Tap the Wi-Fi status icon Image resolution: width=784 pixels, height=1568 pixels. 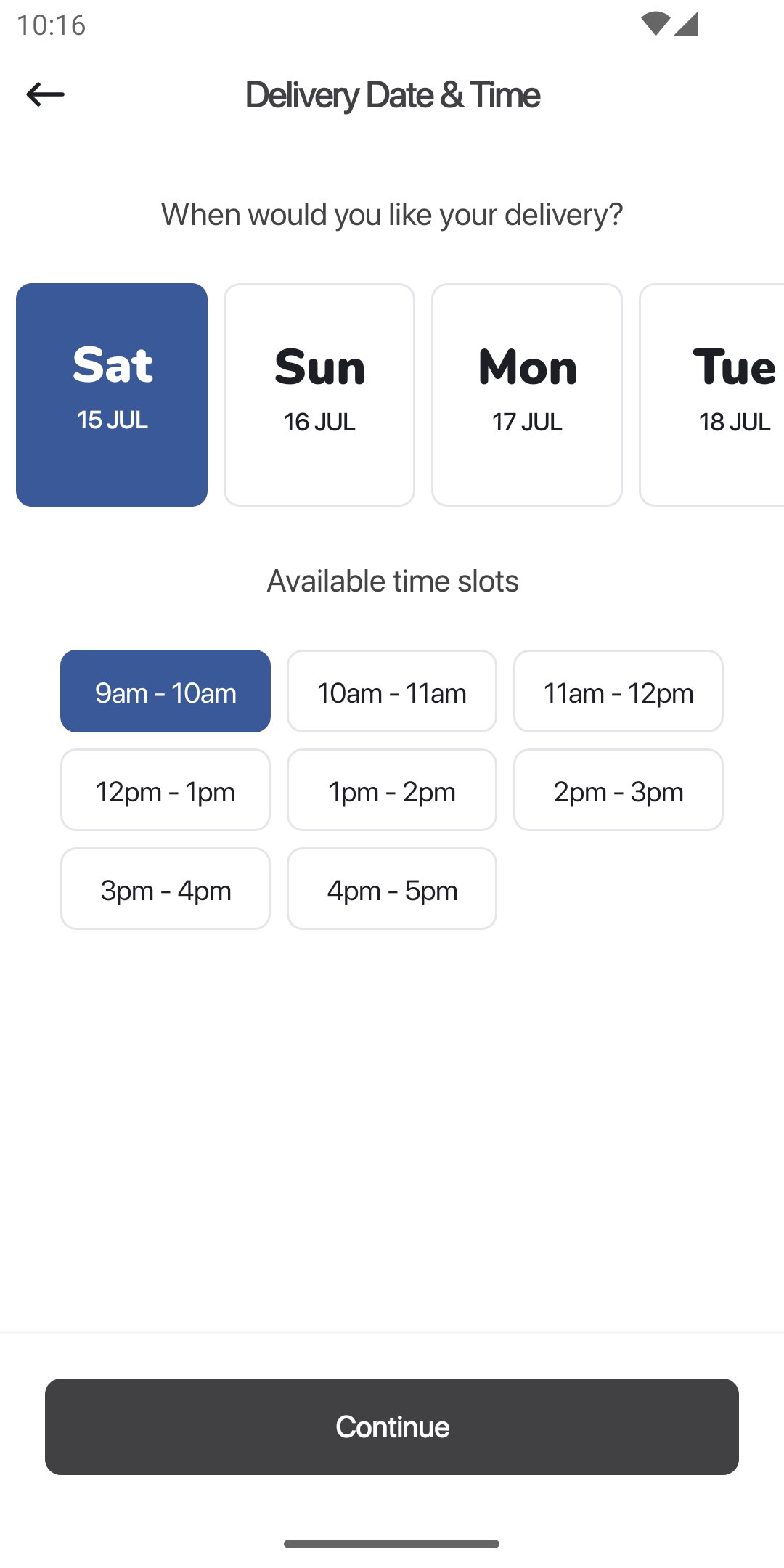(x=655, y=24)
